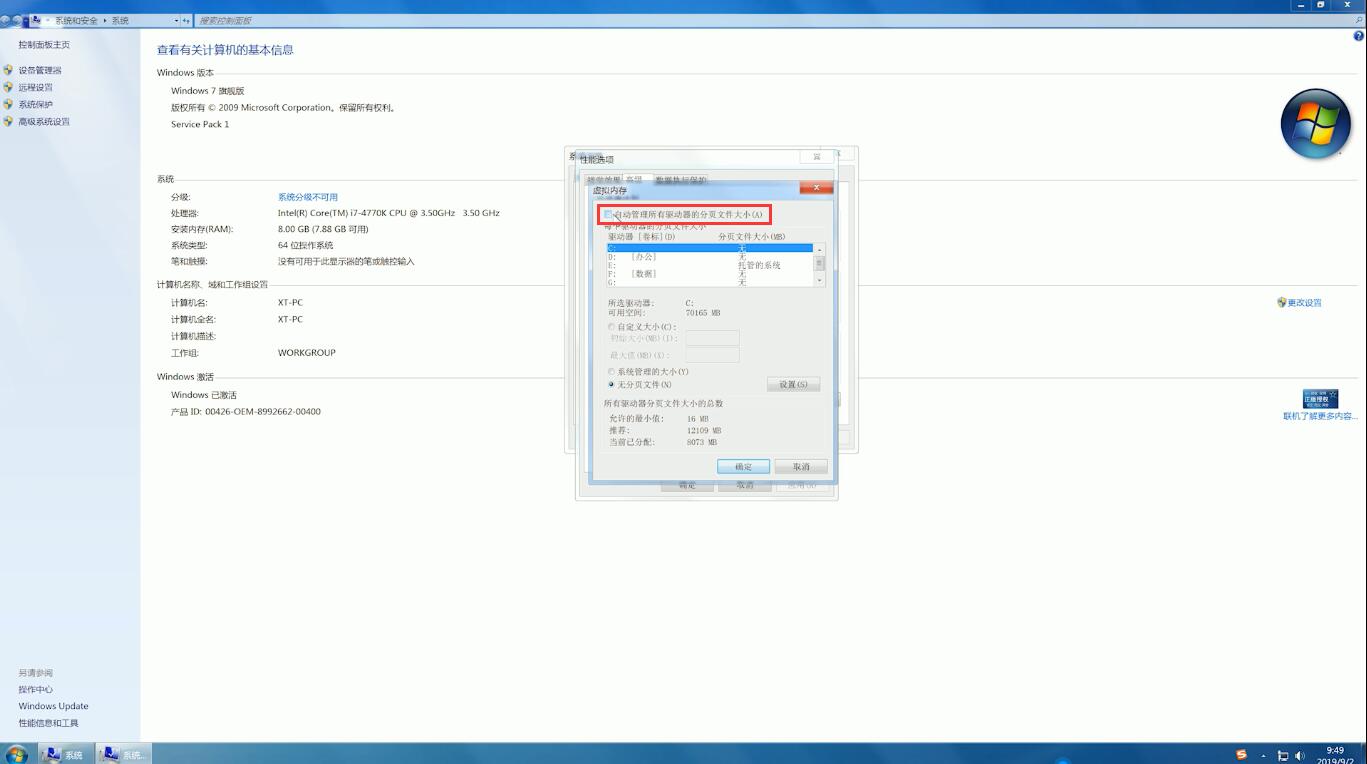The height and width of the screenshot is (764, 1367).
Task: Select drive D: [办公] in the list
Action: (711, 257)
